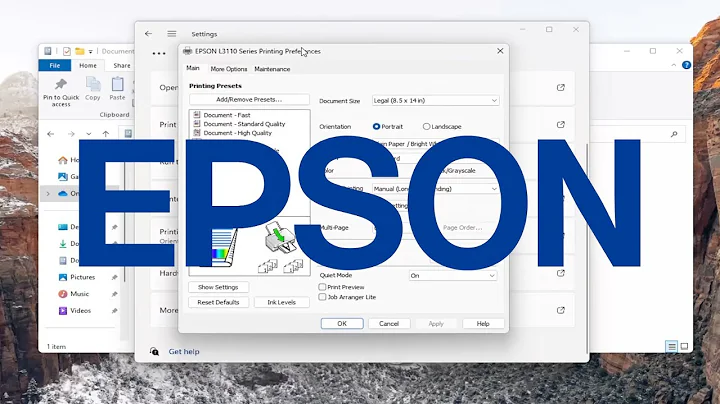The image size is (720, 404).
Task: Open the Quiet Mode dropdown
Action: pyautogui.click(x=453, y=275)
